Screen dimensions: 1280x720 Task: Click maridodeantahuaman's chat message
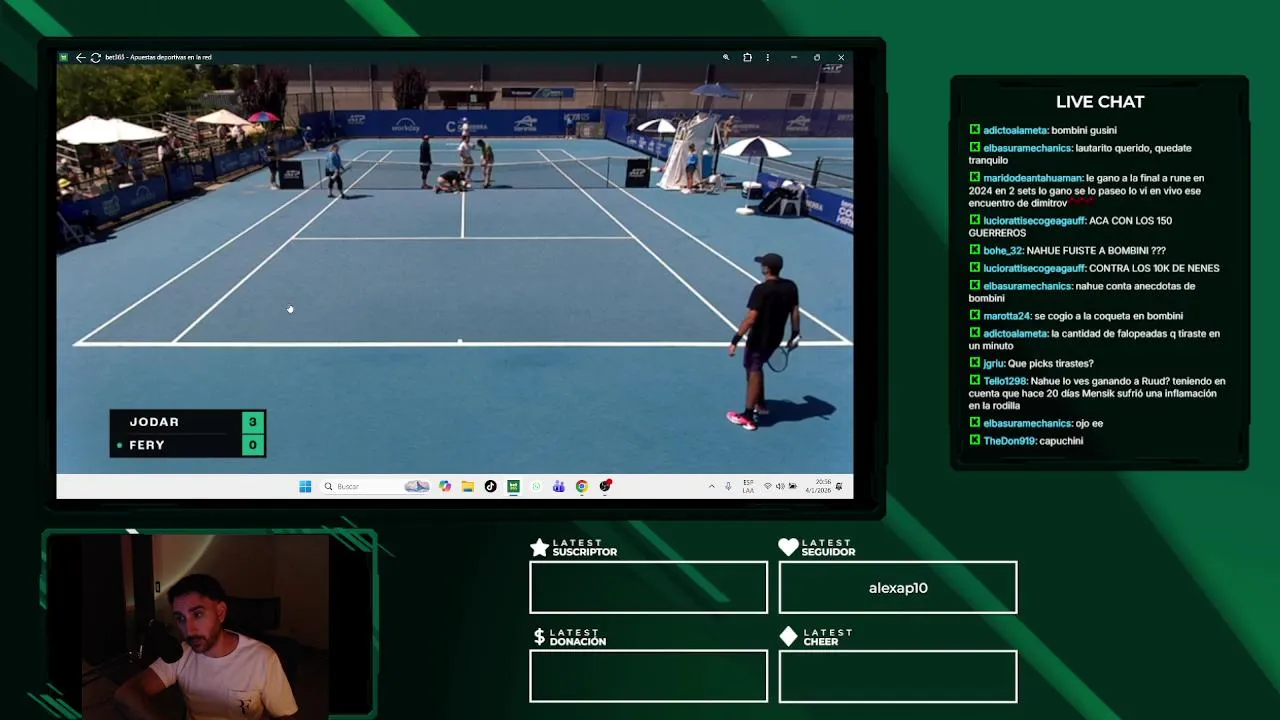tap(1087, 190)
